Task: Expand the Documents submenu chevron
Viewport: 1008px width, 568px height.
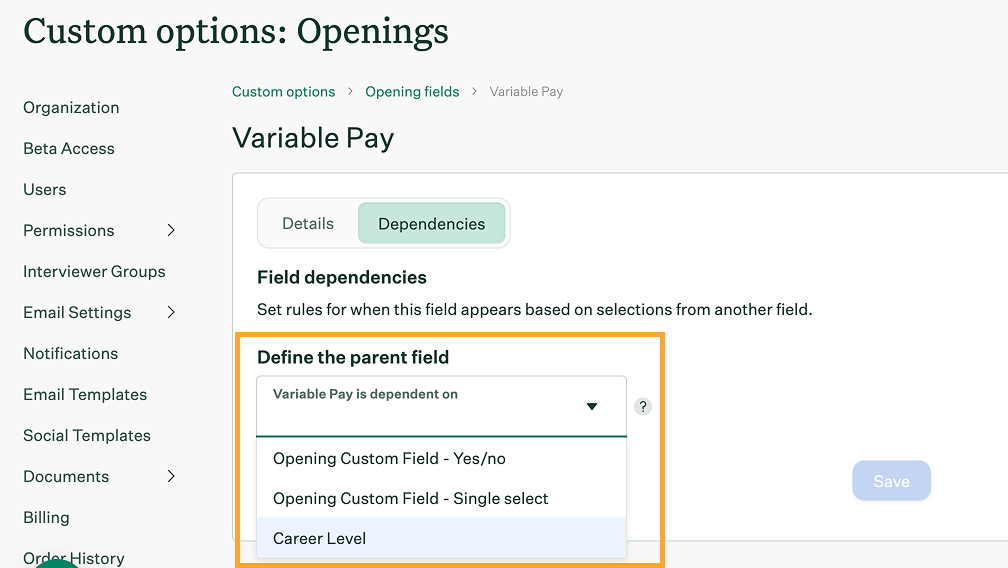Action: pyautogui.click(x=171, y=476)
